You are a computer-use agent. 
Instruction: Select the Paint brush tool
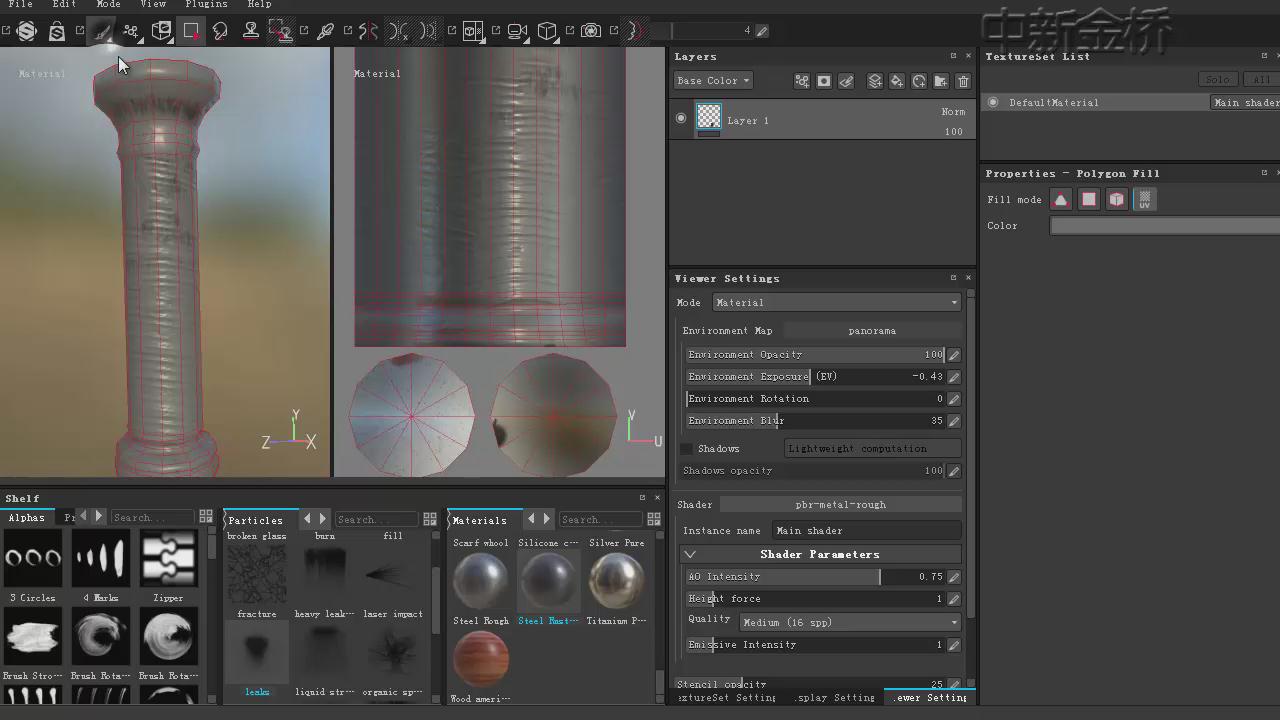102,31
